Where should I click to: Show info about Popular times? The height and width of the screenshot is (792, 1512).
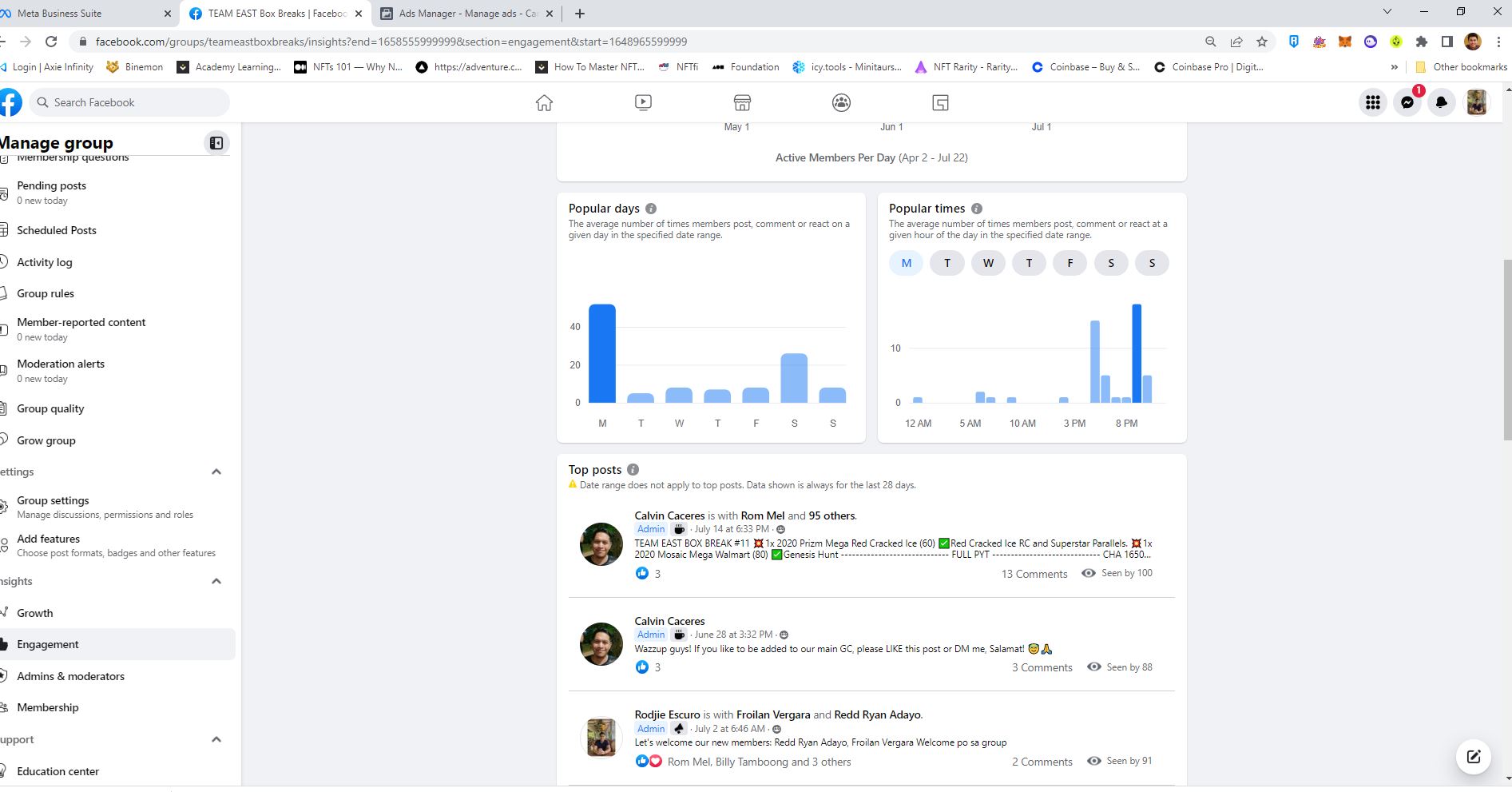(x=977, y=209)
